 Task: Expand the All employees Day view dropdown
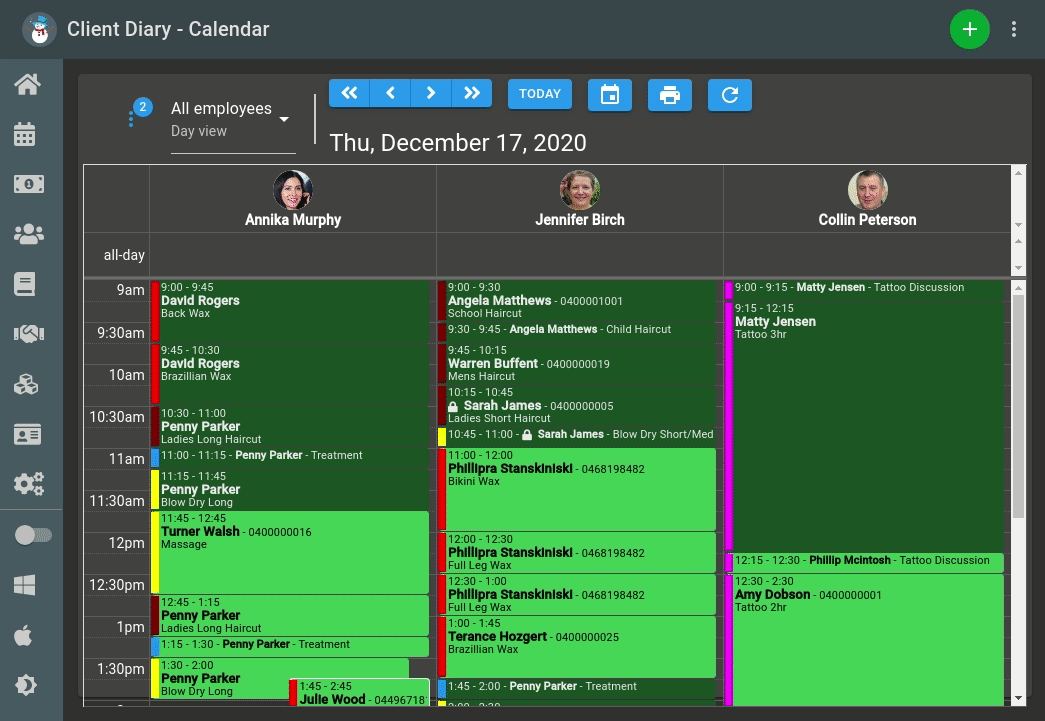click(x=233, y=119)
